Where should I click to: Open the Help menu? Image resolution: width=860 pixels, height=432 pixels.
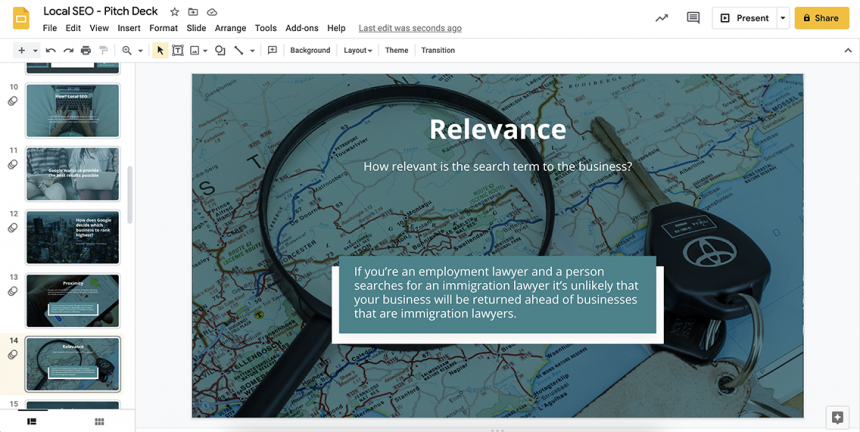pos(336,28)
